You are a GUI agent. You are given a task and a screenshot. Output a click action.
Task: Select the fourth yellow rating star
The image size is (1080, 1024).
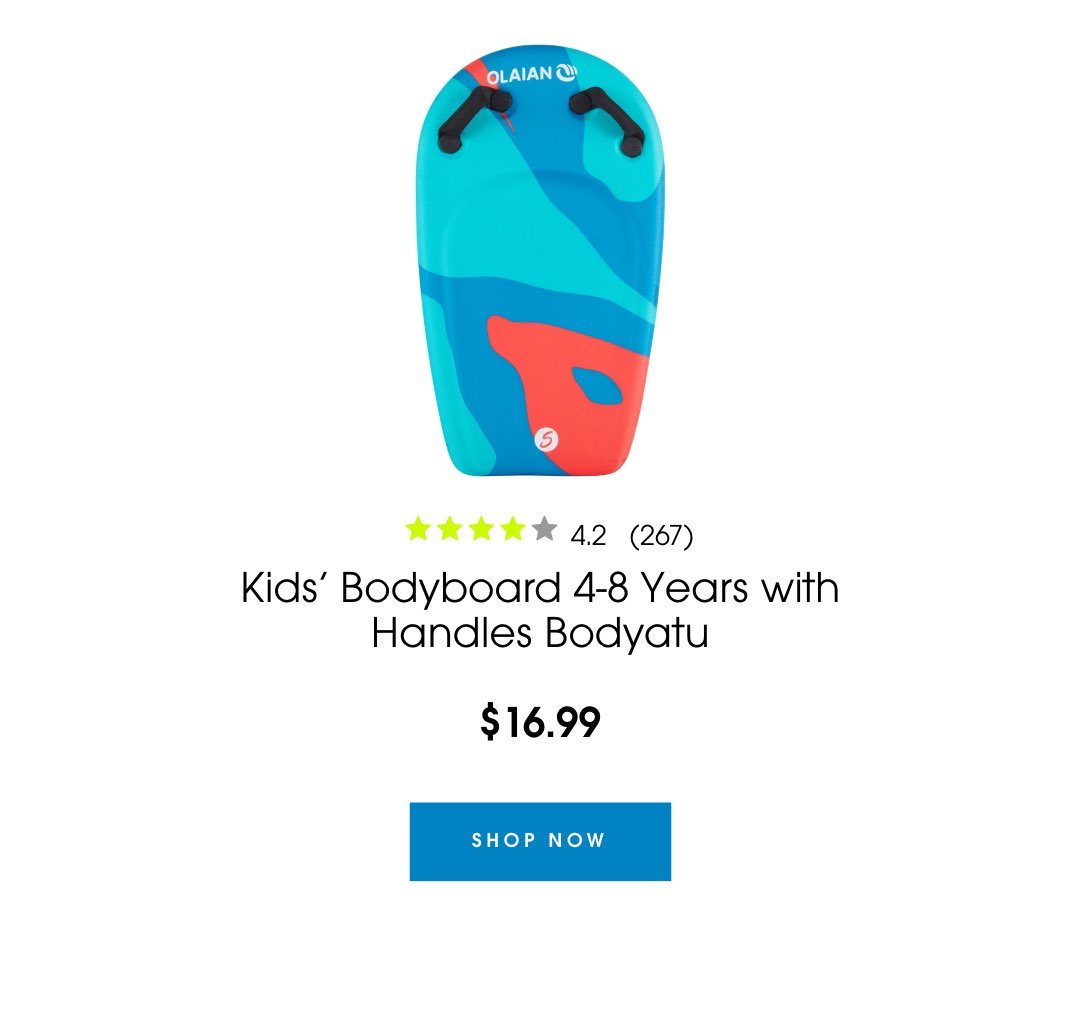pos(513,529)
